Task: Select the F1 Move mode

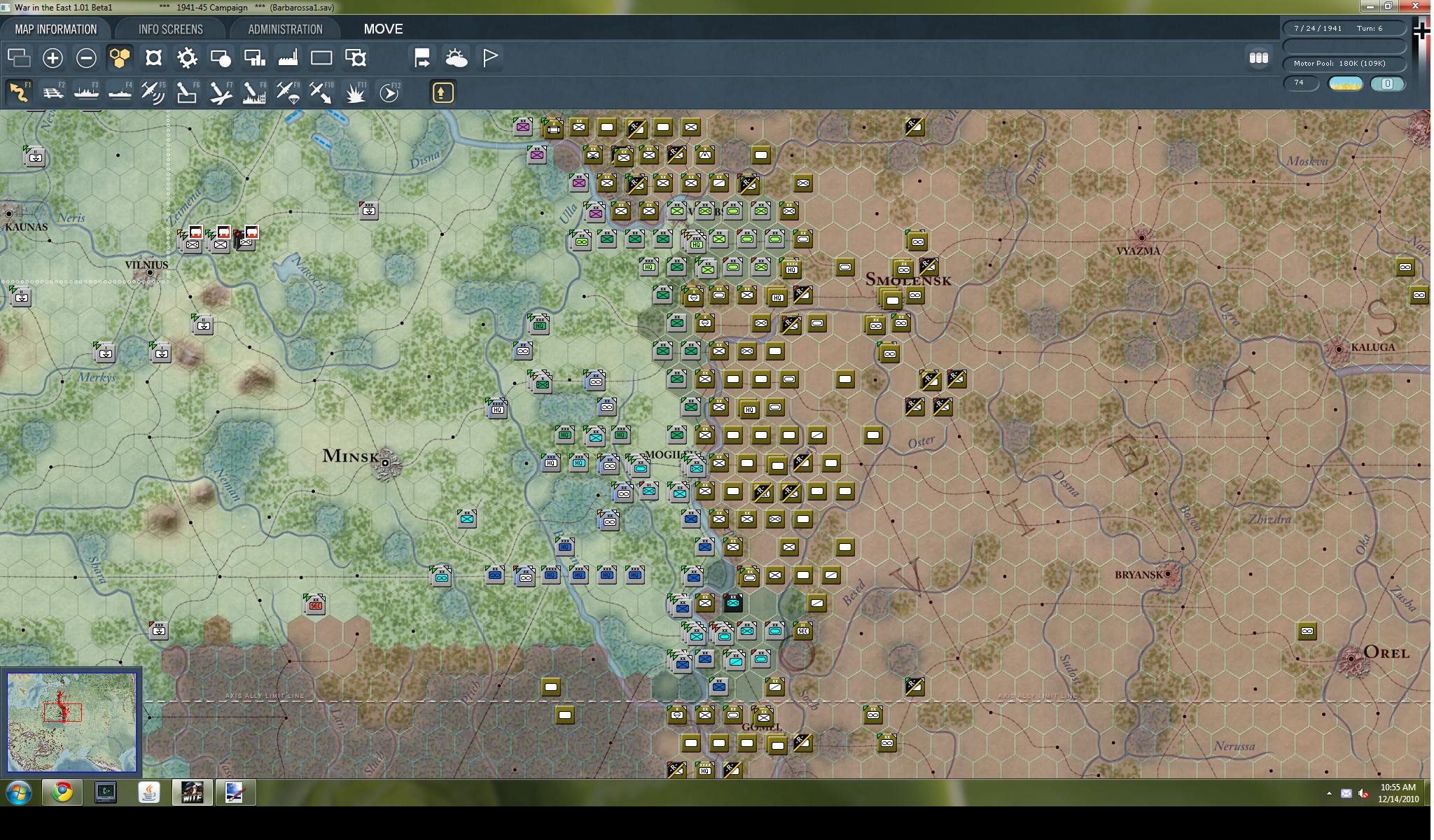Action: click(x=19, y=92)
